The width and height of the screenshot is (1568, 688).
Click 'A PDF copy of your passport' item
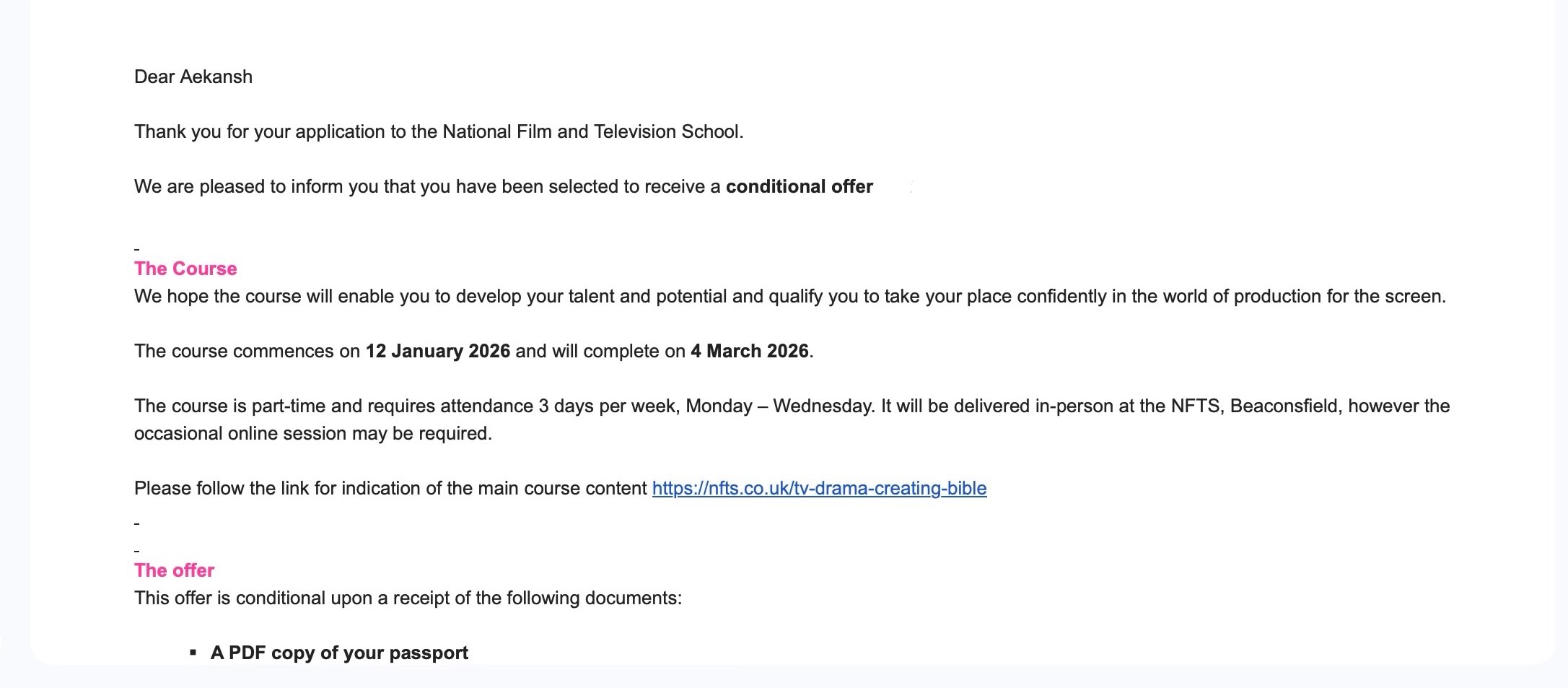click(339, 653)
